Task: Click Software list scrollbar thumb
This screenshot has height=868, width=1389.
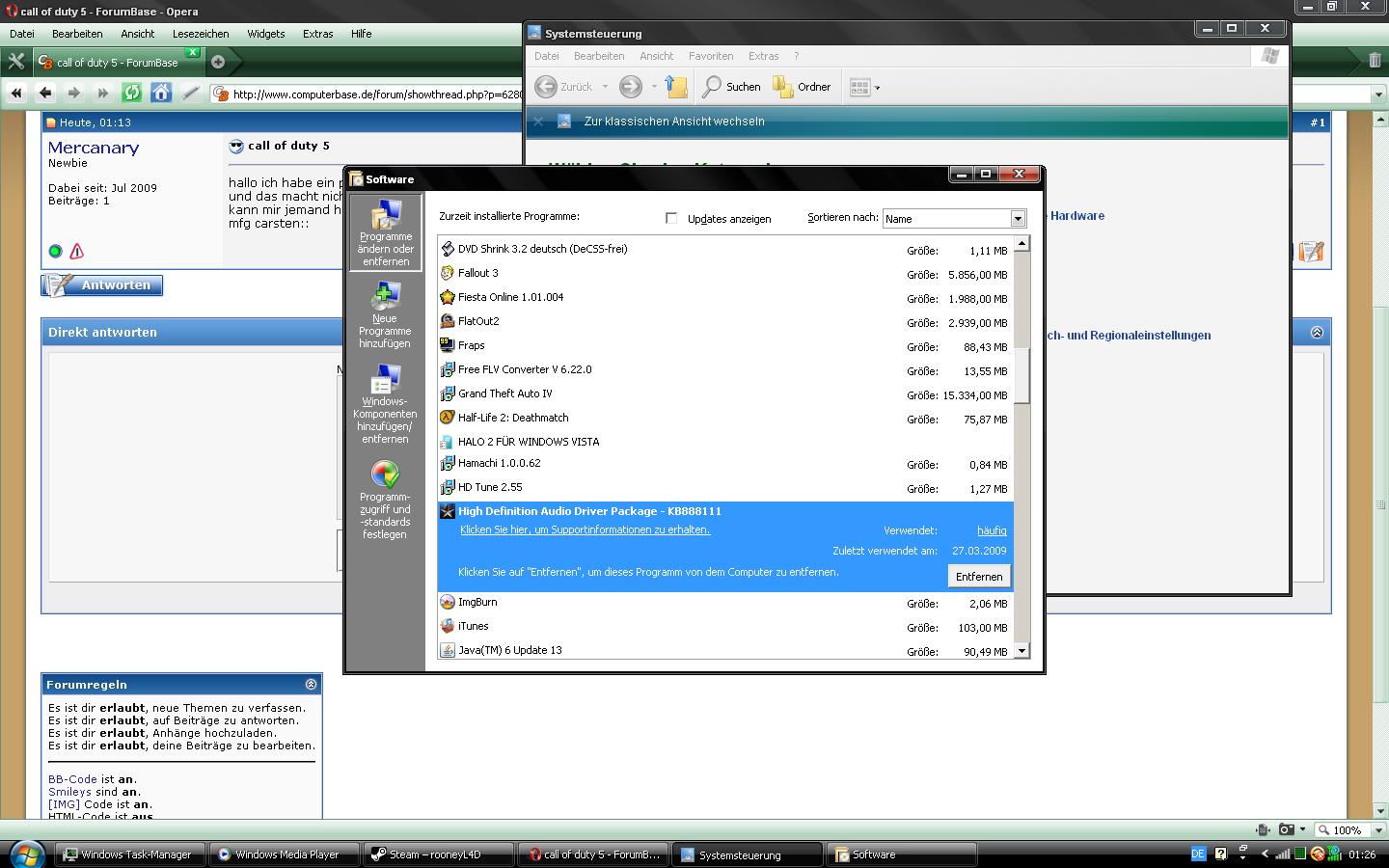Action: [x=1021, y=374]
